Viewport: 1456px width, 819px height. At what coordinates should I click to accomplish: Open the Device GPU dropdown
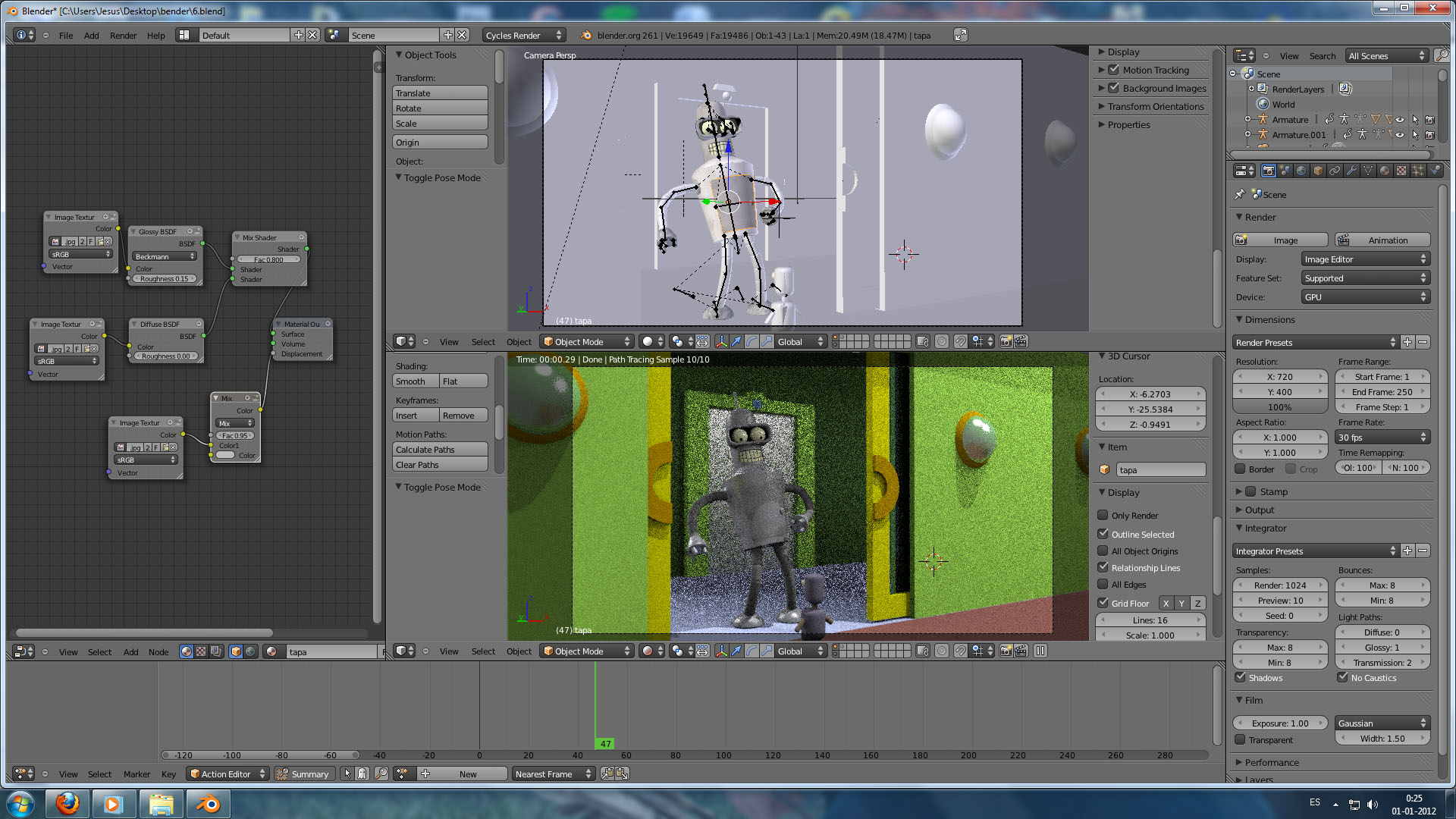click(x=1365, y=297)
